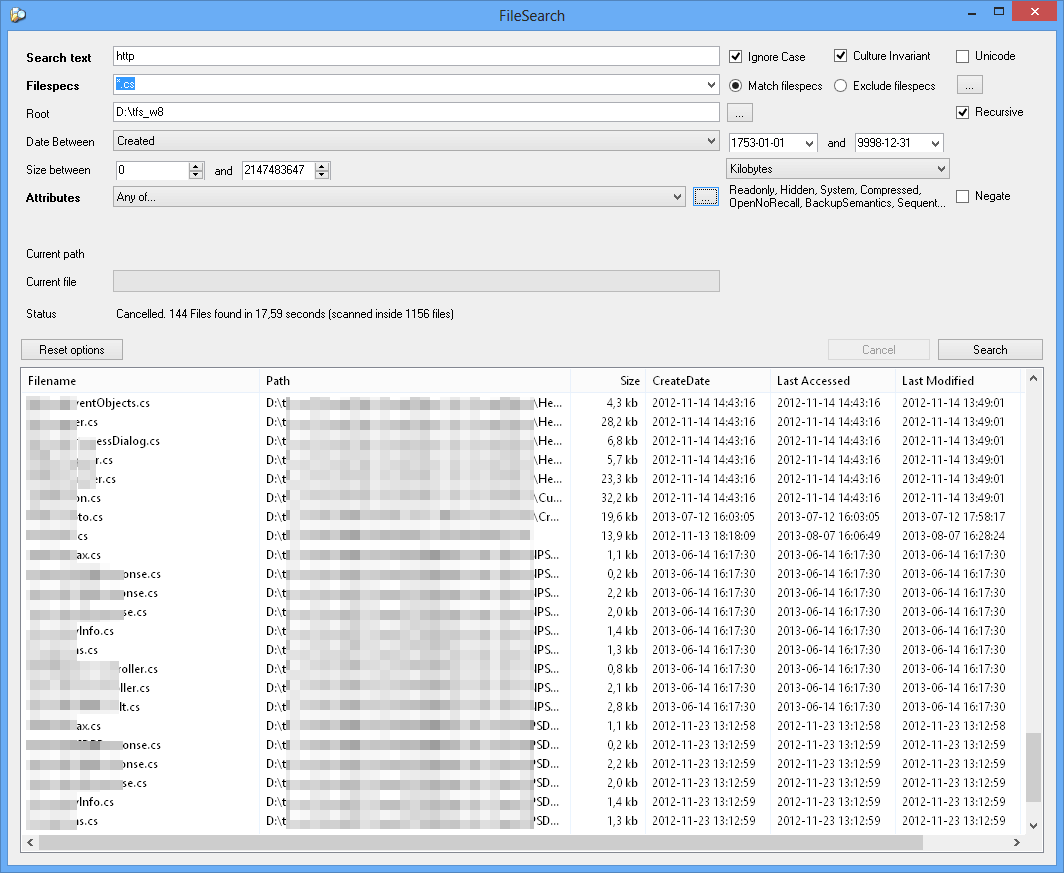Maximize the FileSearch window
Screen dimensions: 1064x873
(999, 12)
